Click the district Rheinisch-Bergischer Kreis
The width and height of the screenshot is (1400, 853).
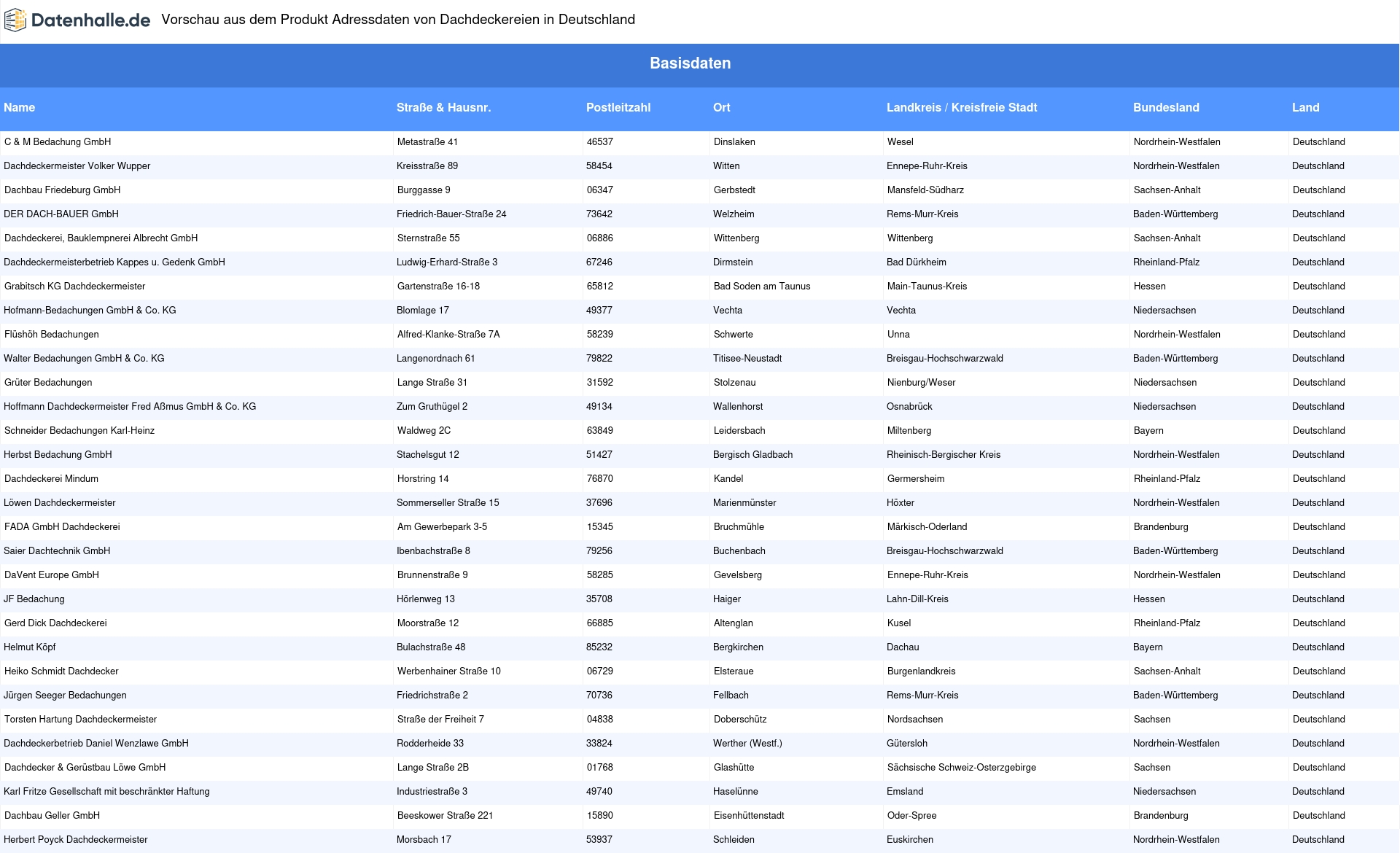[x=944, y=455]
